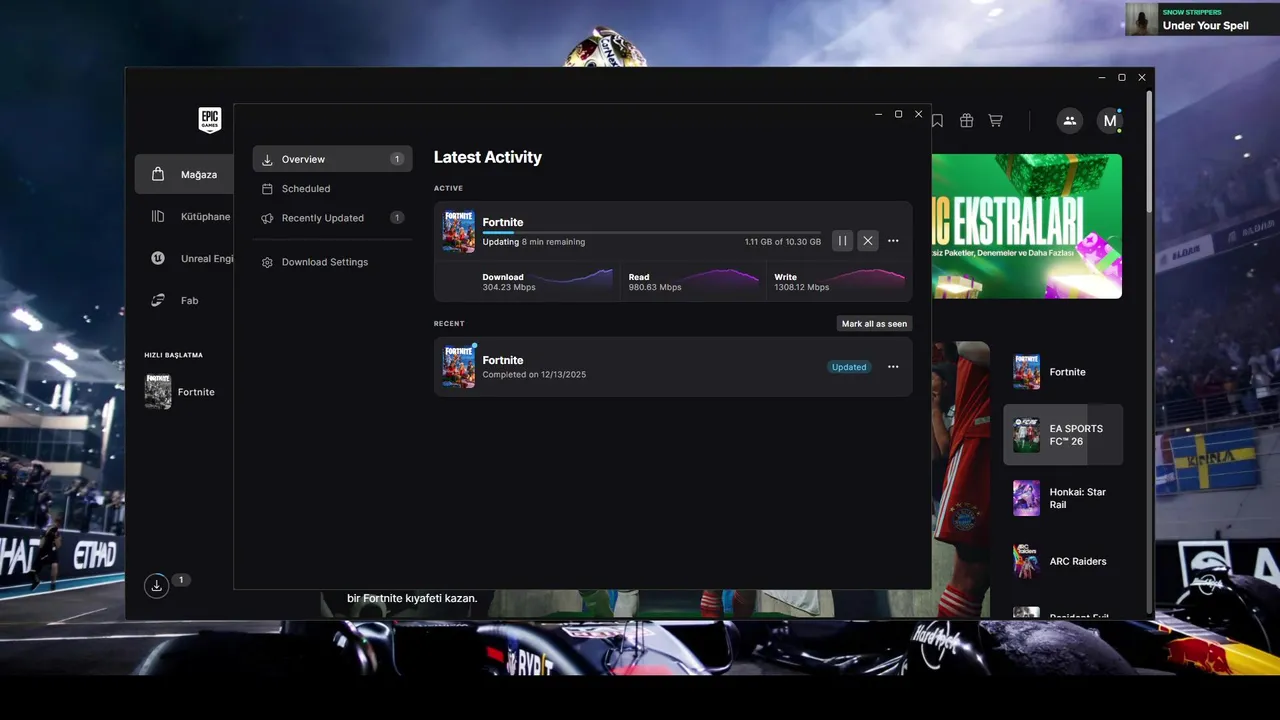Open options menu for active Fortnite download
The image size is (1280, 720).
[893, 241]
